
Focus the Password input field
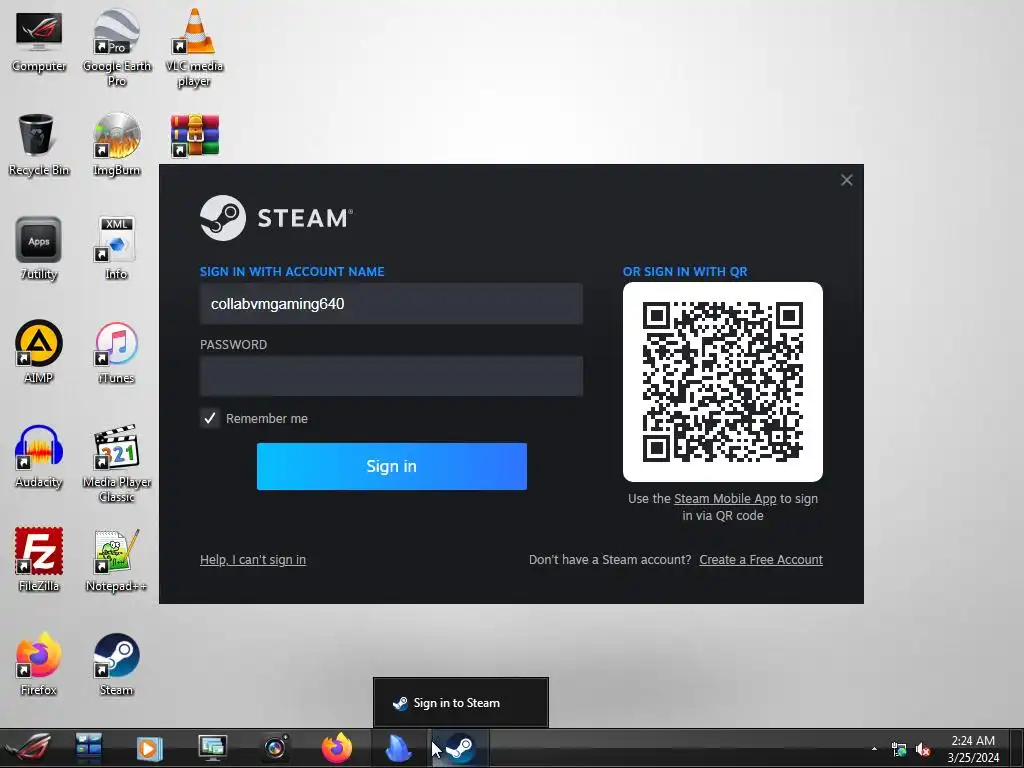coord(391,376)
